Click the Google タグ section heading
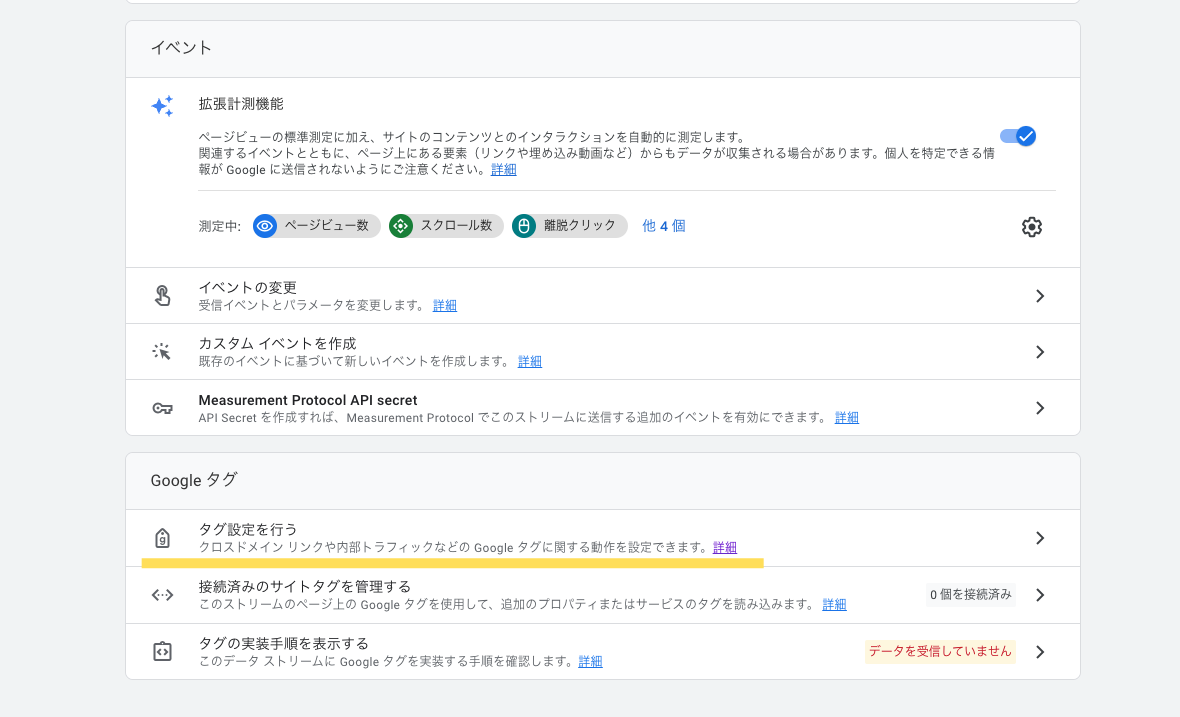Viewport: 1180px width, 717px height. click(194, 481)
